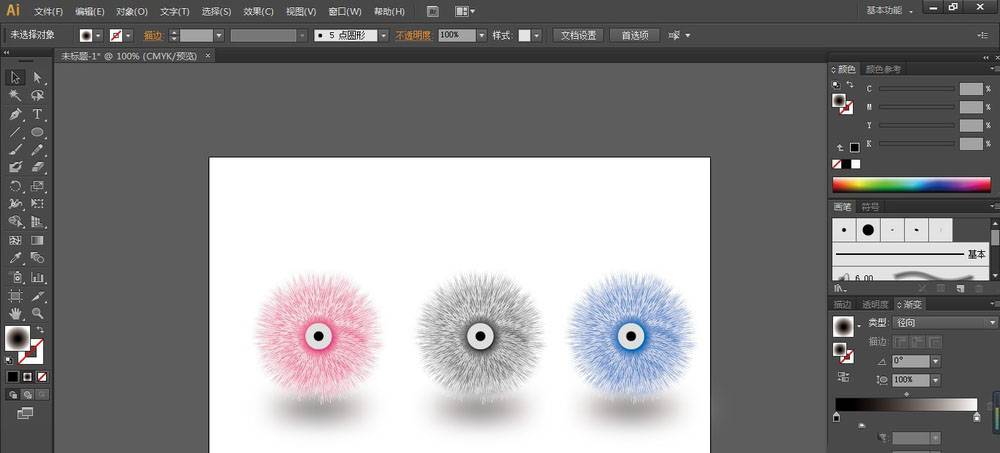Select the Magic Wand tool
Screen dimensions: 1000x453
pyautogui.click(x=16, y=95)
